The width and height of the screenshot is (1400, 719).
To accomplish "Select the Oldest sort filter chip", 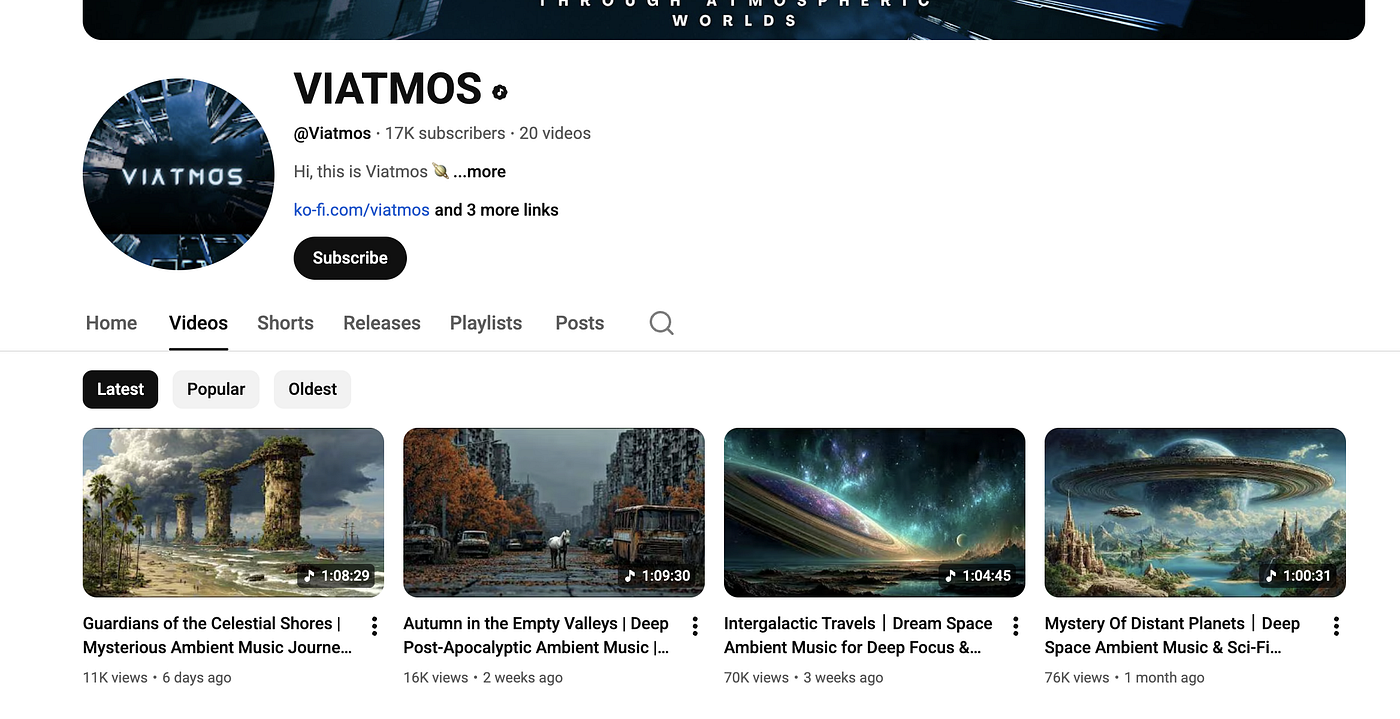I will (312, 389).
